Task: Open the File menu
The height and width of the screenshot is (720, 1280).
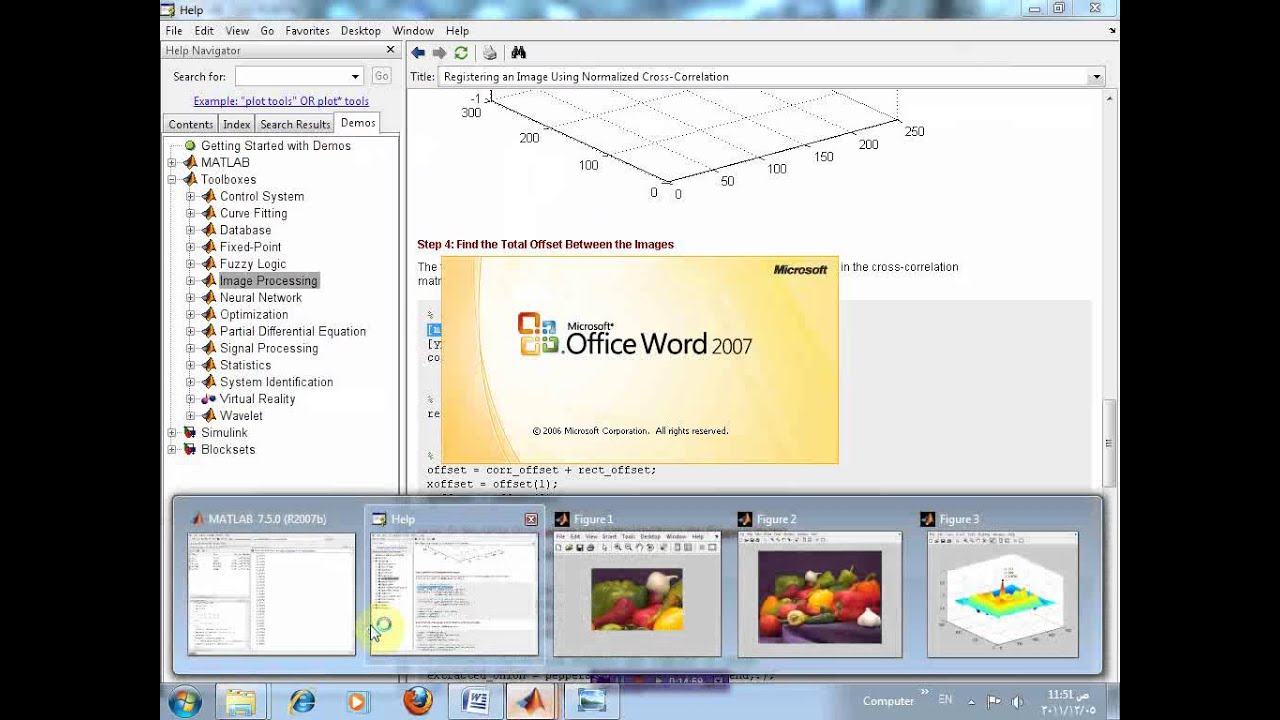Action: [174, 31]
